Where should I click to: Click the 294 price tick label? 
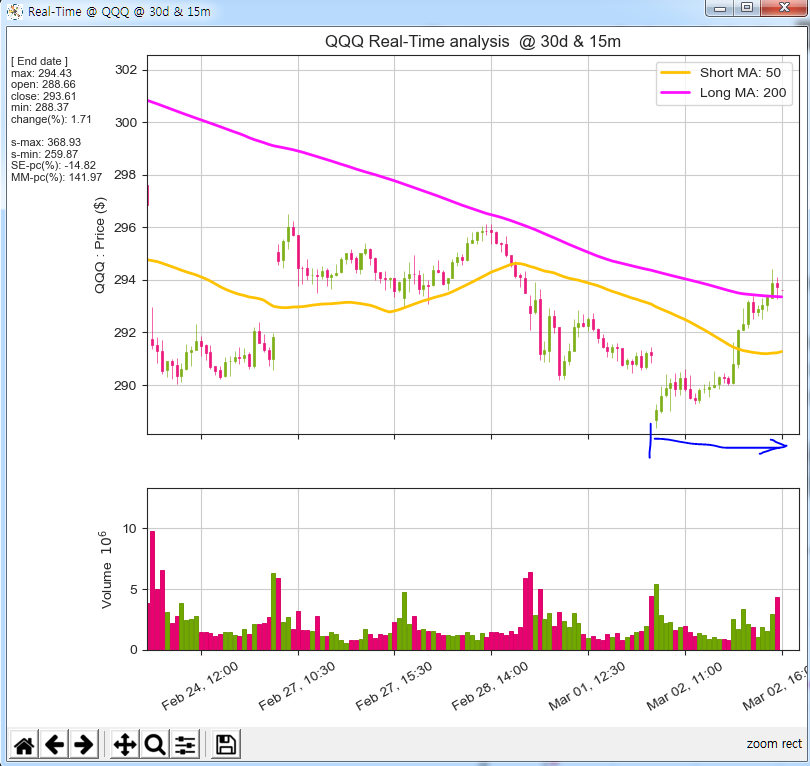126,280
